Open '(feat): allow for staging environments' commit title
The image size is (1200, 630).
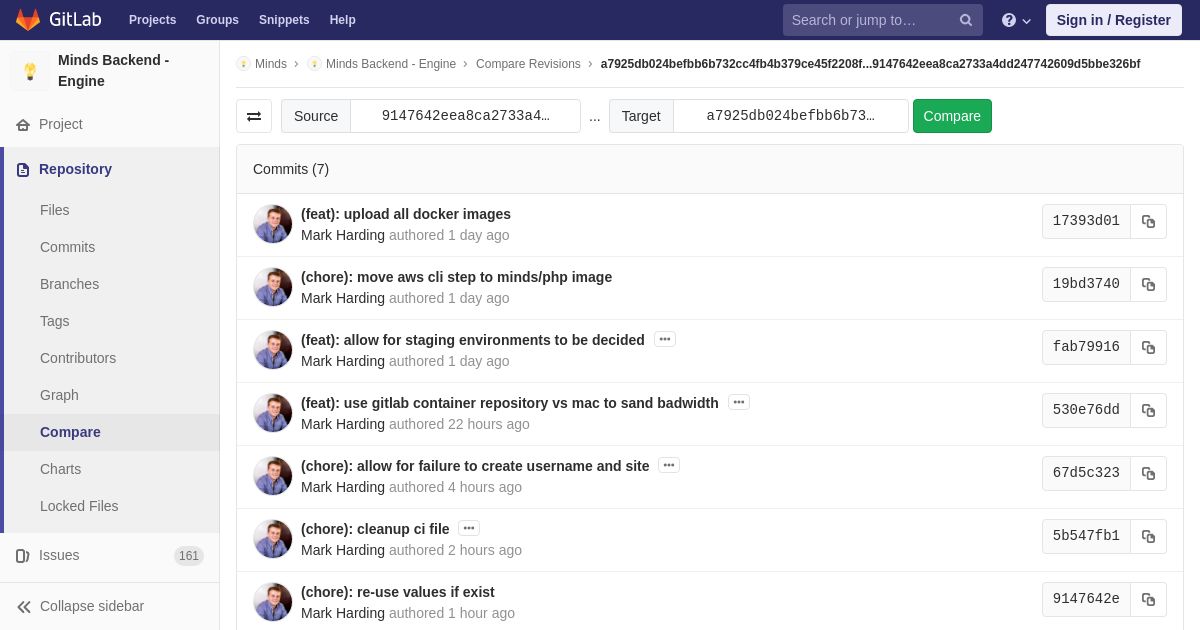click(473, 340)
